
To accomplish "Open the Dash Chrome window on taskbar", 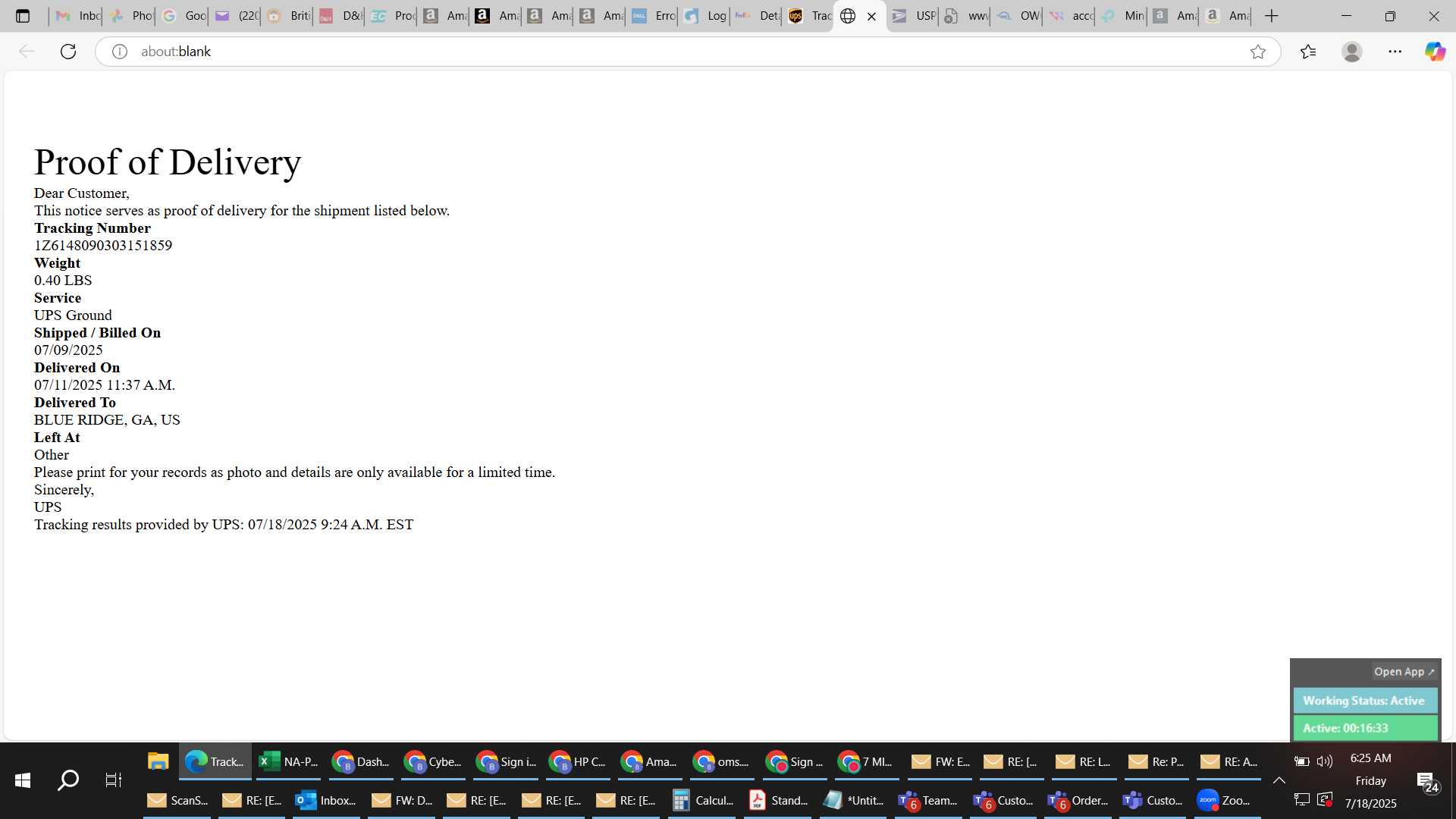I will coord(361,761).
